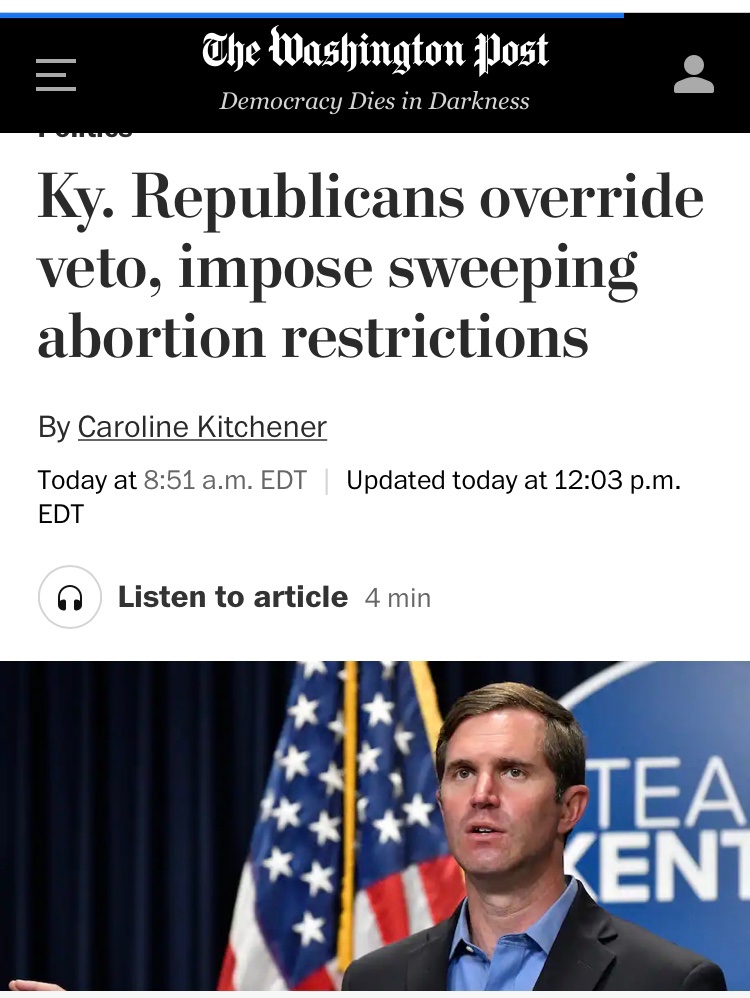Tap the "4 min" audio duration
750x998 pixels.
point(398,598)
